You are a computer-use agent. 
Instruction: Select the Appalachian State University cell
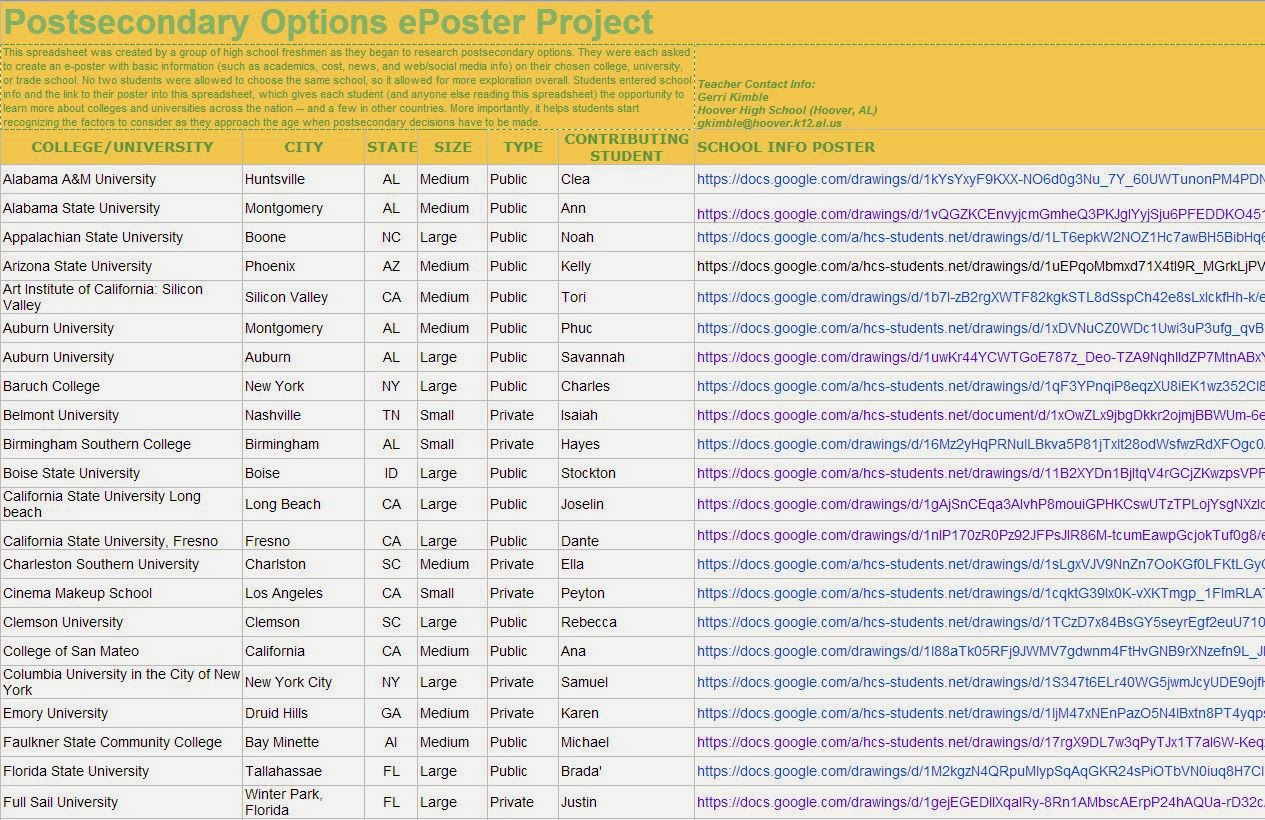(121, 237)
